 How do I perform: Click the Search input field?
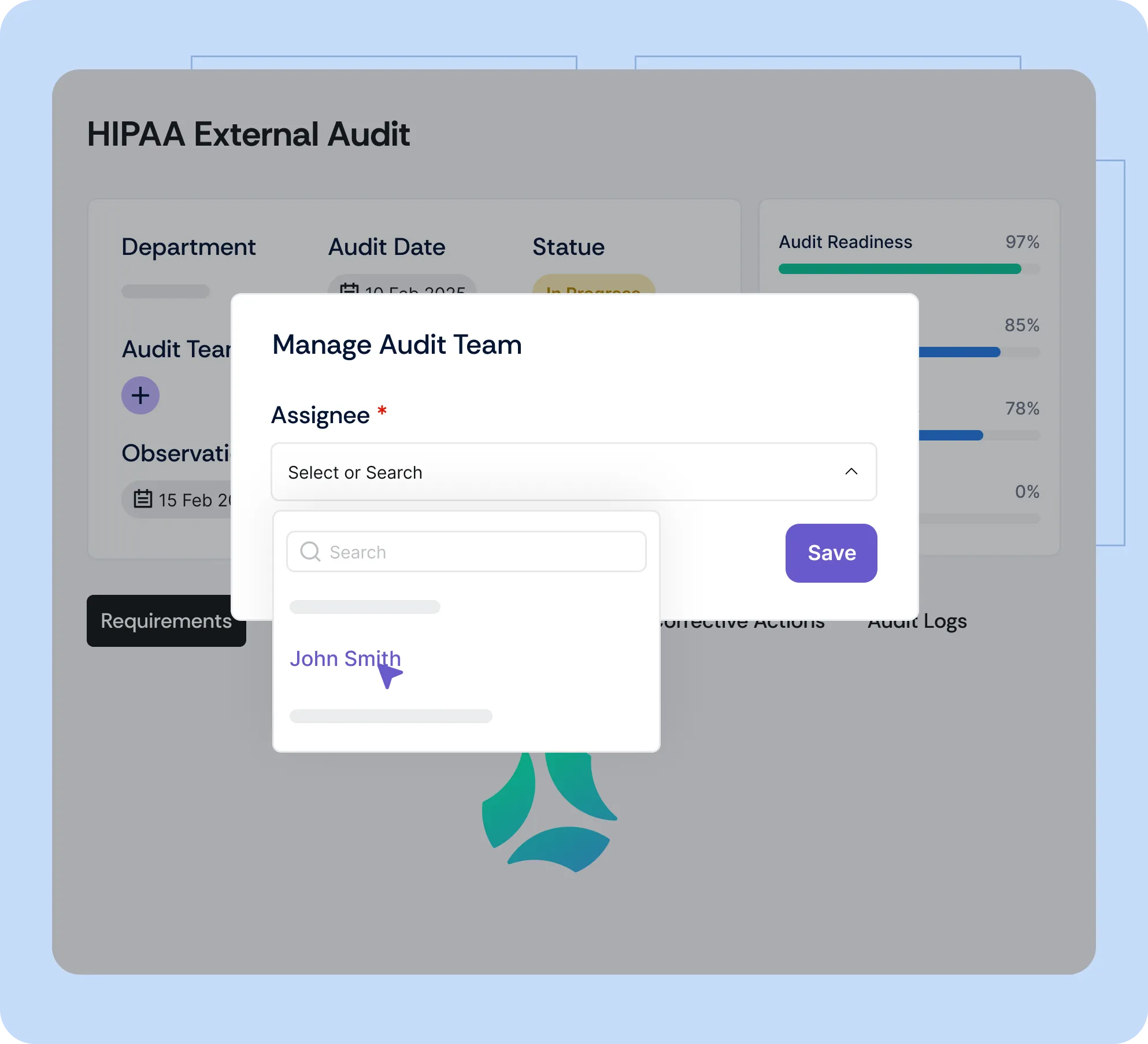click(x=480, y=551)
